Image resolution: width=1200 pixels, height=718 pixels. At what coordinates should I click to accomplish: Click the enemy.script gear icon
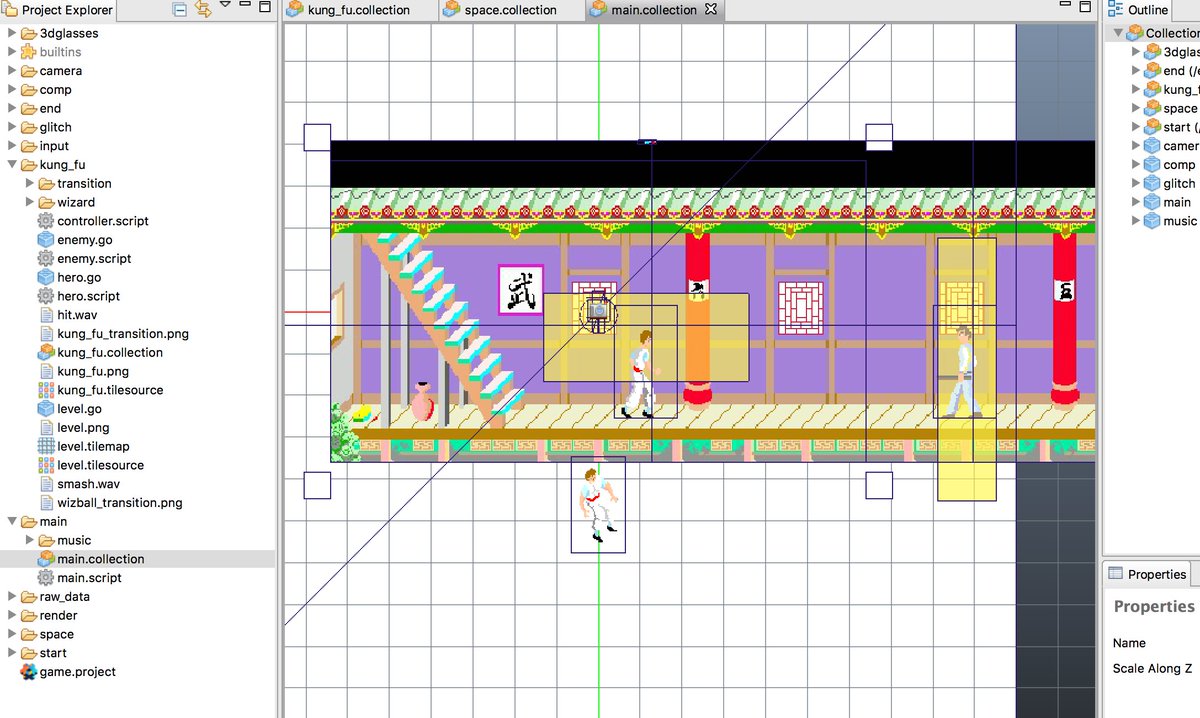[x=46, y=259]
